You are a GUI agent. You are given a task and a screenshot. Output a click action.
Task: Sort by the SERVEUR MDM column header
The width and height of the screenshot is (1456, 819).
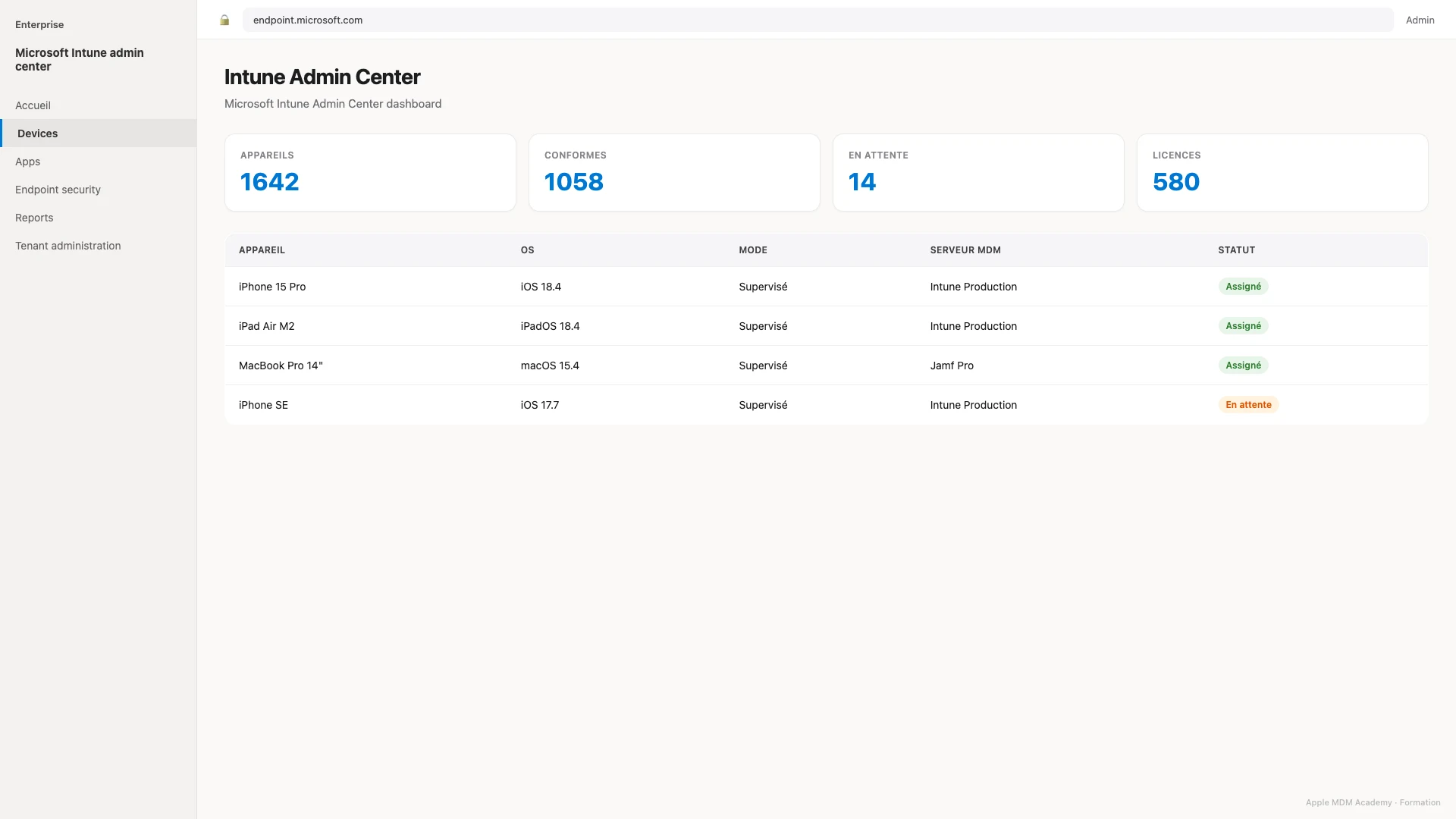965,250
